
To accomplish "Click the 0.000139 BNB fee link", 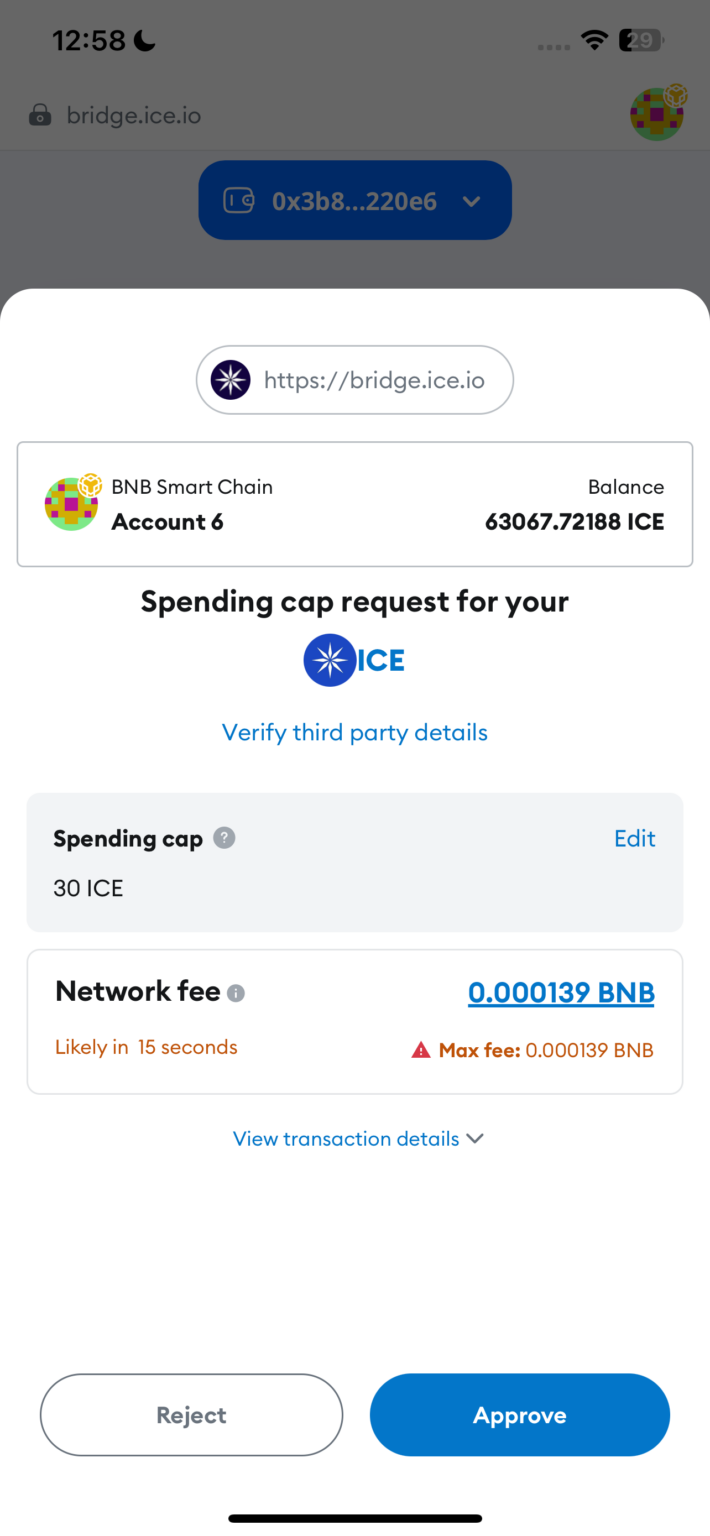I will coord(561,992).
